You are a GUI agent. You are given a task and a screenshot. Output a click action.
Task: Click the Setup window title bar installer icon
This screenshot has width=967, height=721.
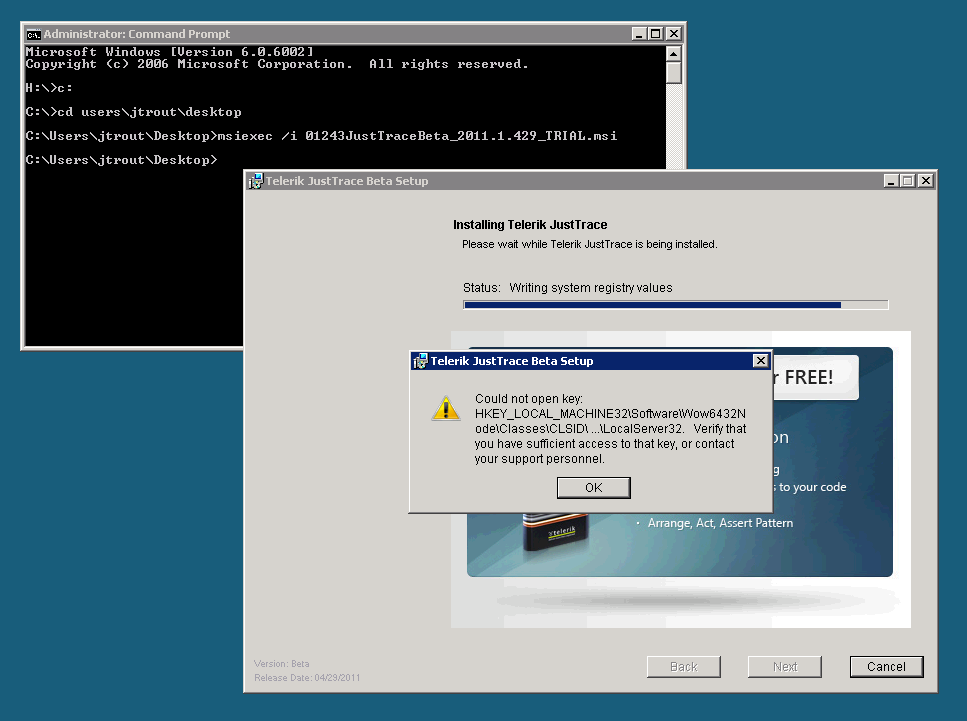tap(255, 181)
